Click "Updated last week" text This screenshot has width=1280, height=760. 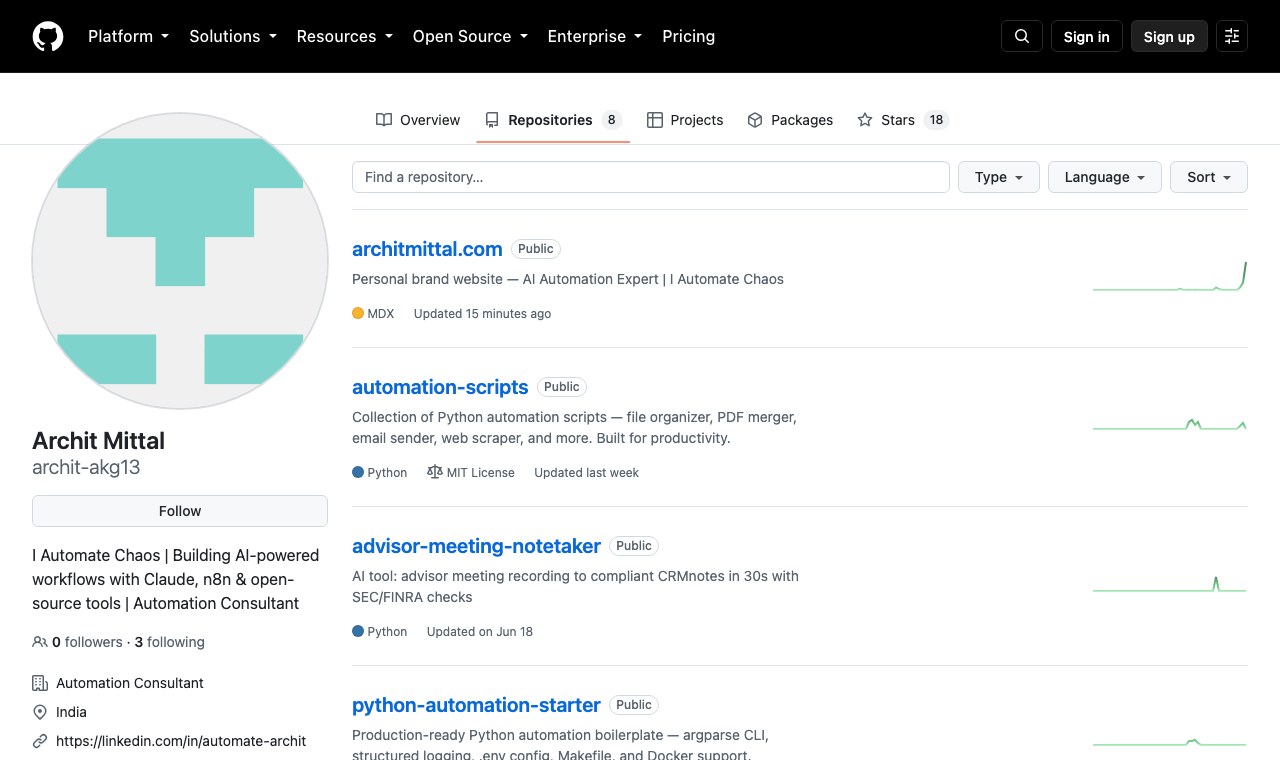click(x=586, y=472)
